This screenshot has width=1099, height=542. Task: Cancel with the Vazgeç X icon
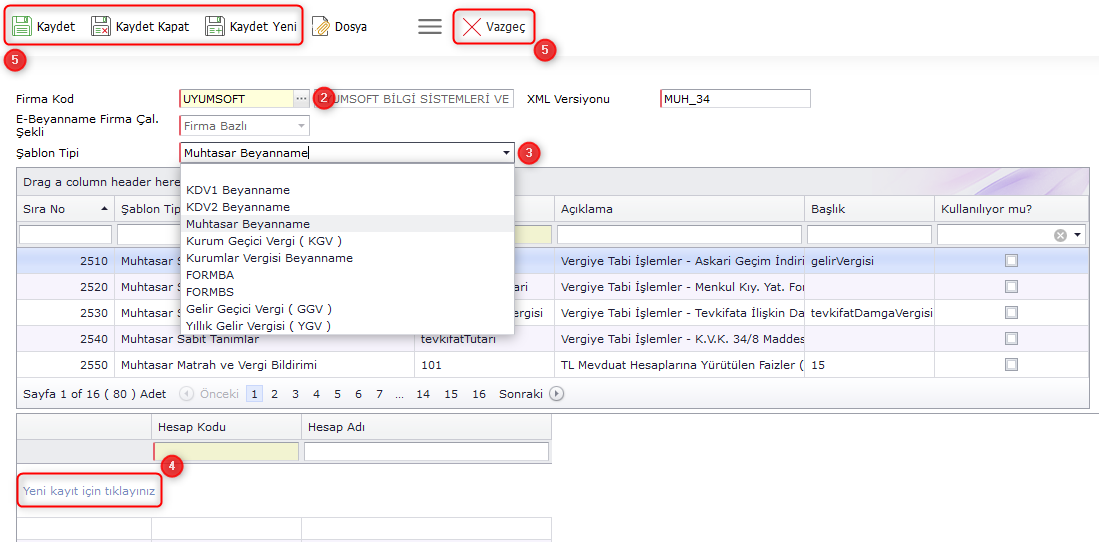[472, 27]
